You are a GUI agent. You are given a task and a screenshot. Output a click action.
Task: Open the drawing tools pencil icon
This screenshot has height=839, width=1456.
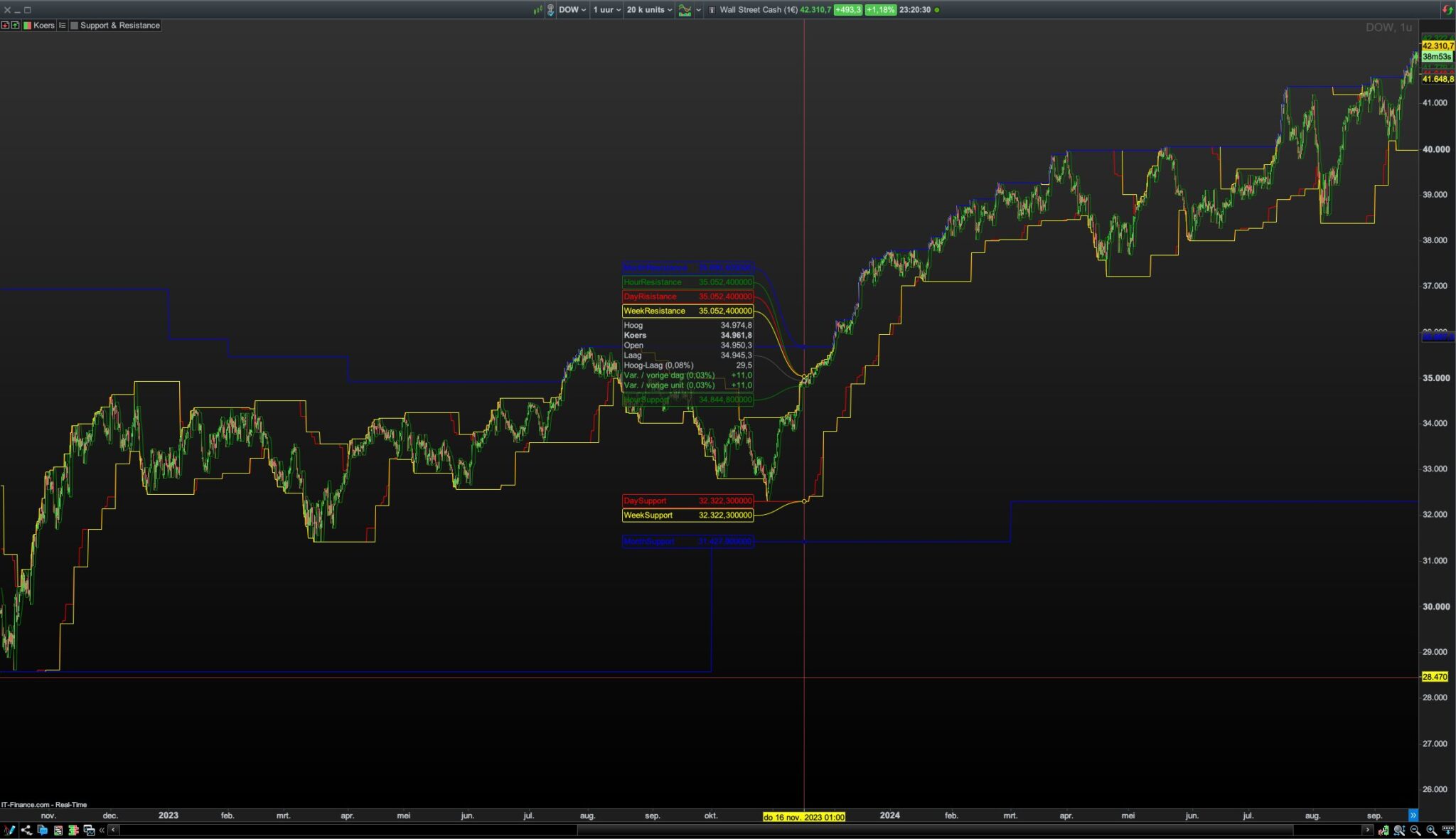pos(9,830)
